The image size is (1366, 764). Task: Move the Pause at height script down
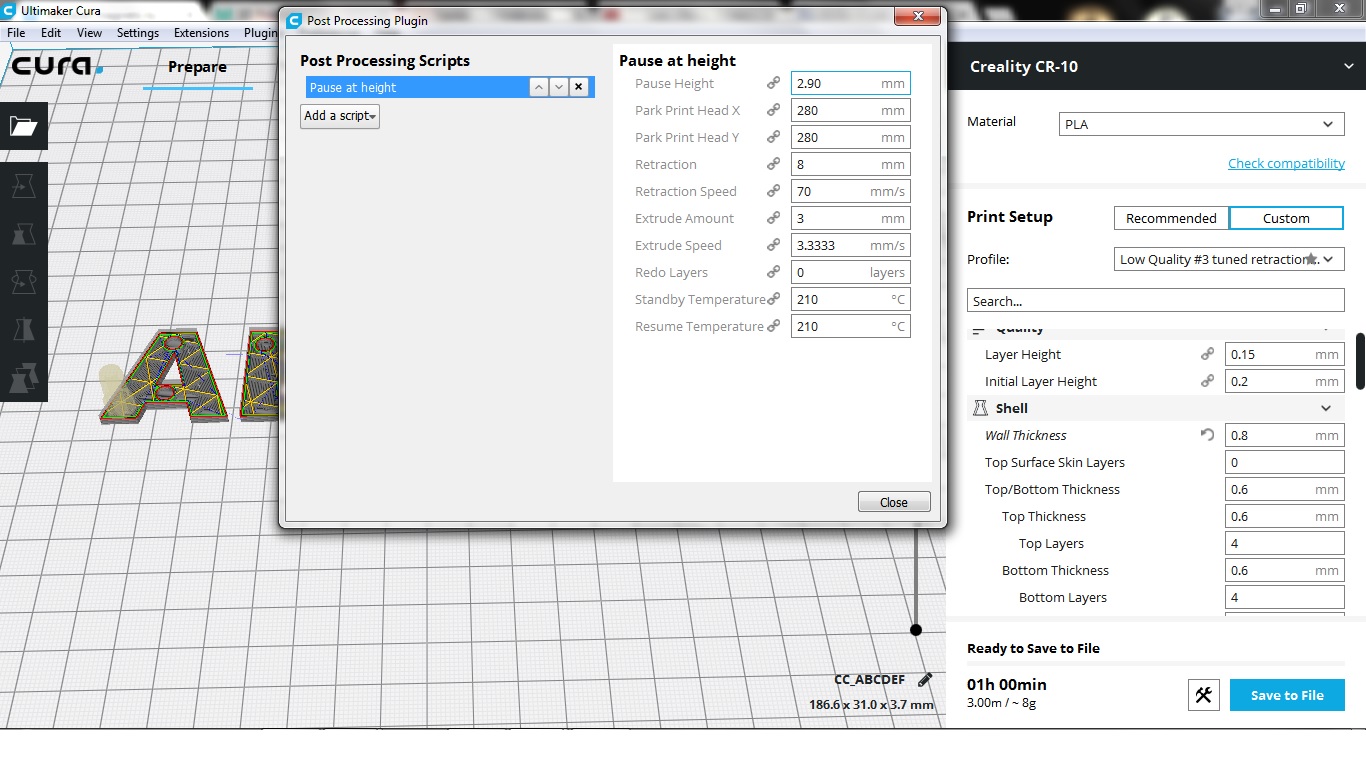[559, 87]
